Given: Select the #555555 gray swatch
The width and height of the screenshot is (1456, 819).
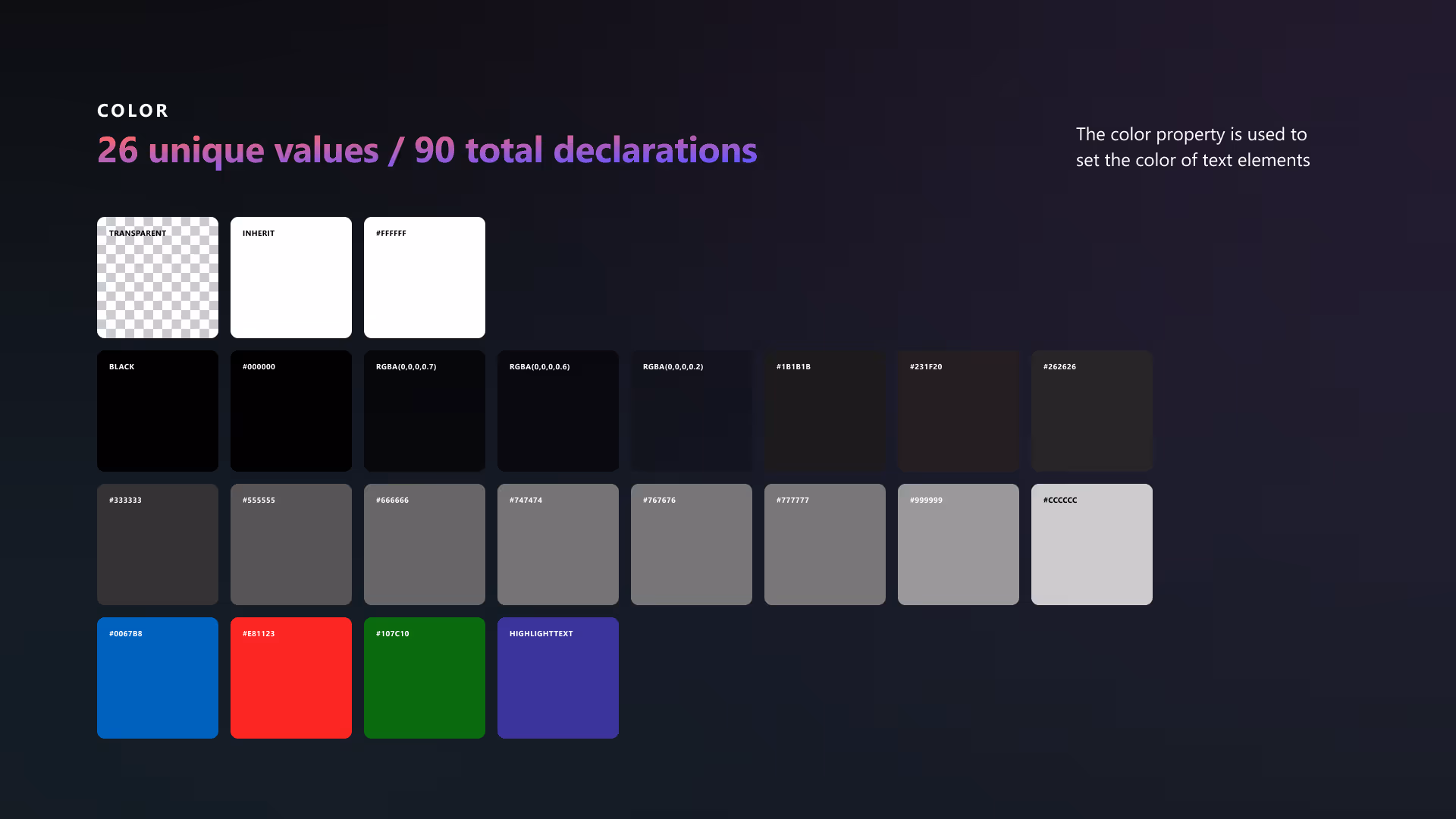Looking at the screenshot, I should point(290,544).
